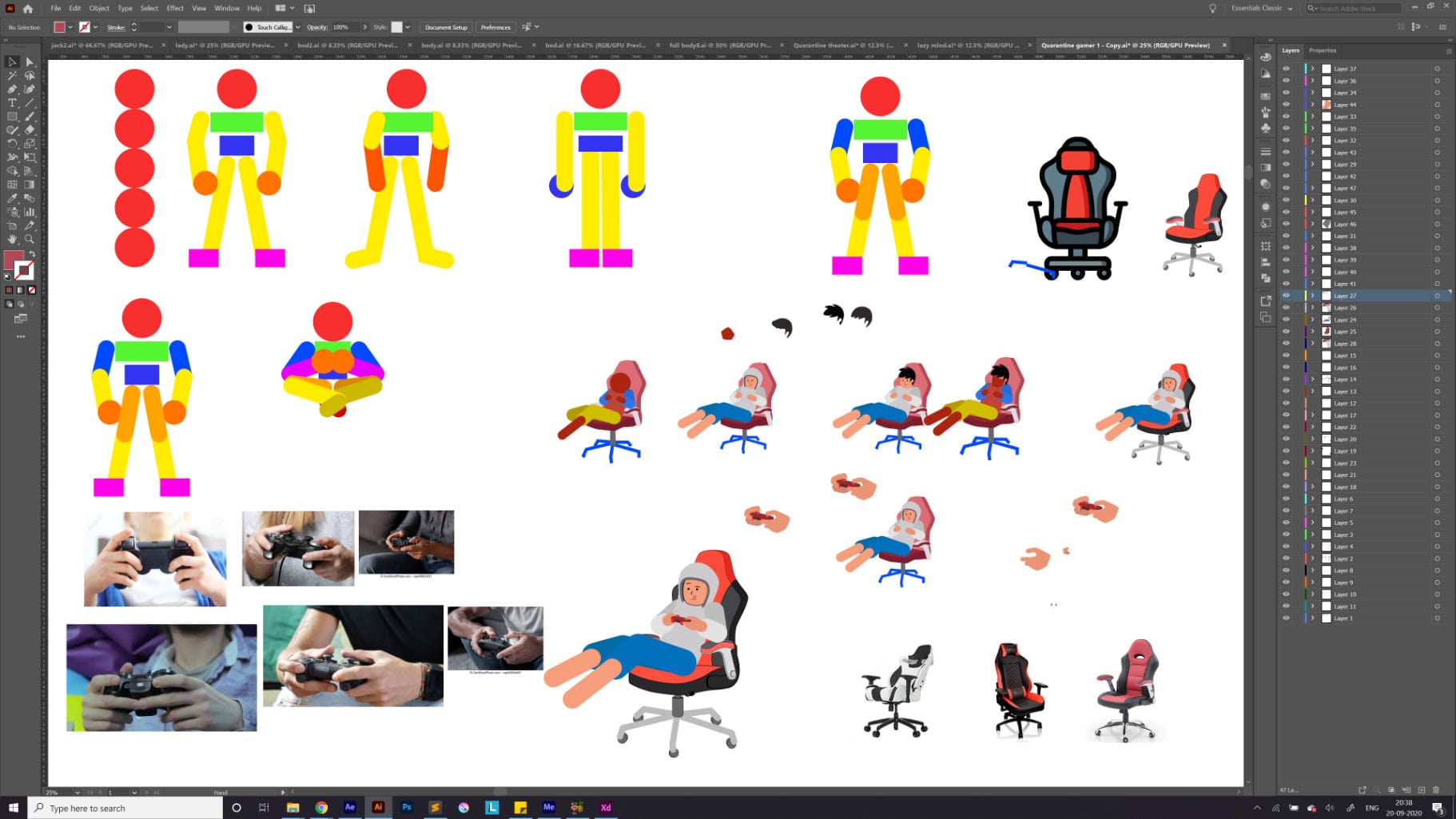Screen dimensions: 1456x819
Task: Open the Color panel from the right sidebar
Action: (1266, 57)
